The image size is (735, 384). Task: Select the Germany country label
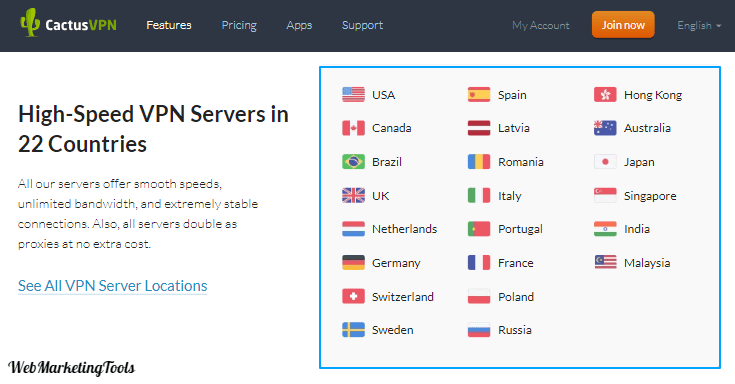[x=396, y=263]
